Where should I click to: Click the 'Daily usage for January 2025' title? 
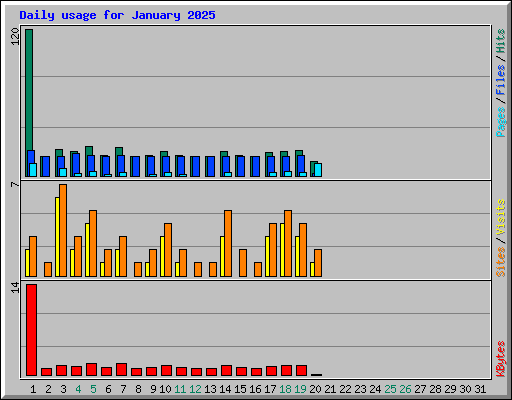coord(117,15)
